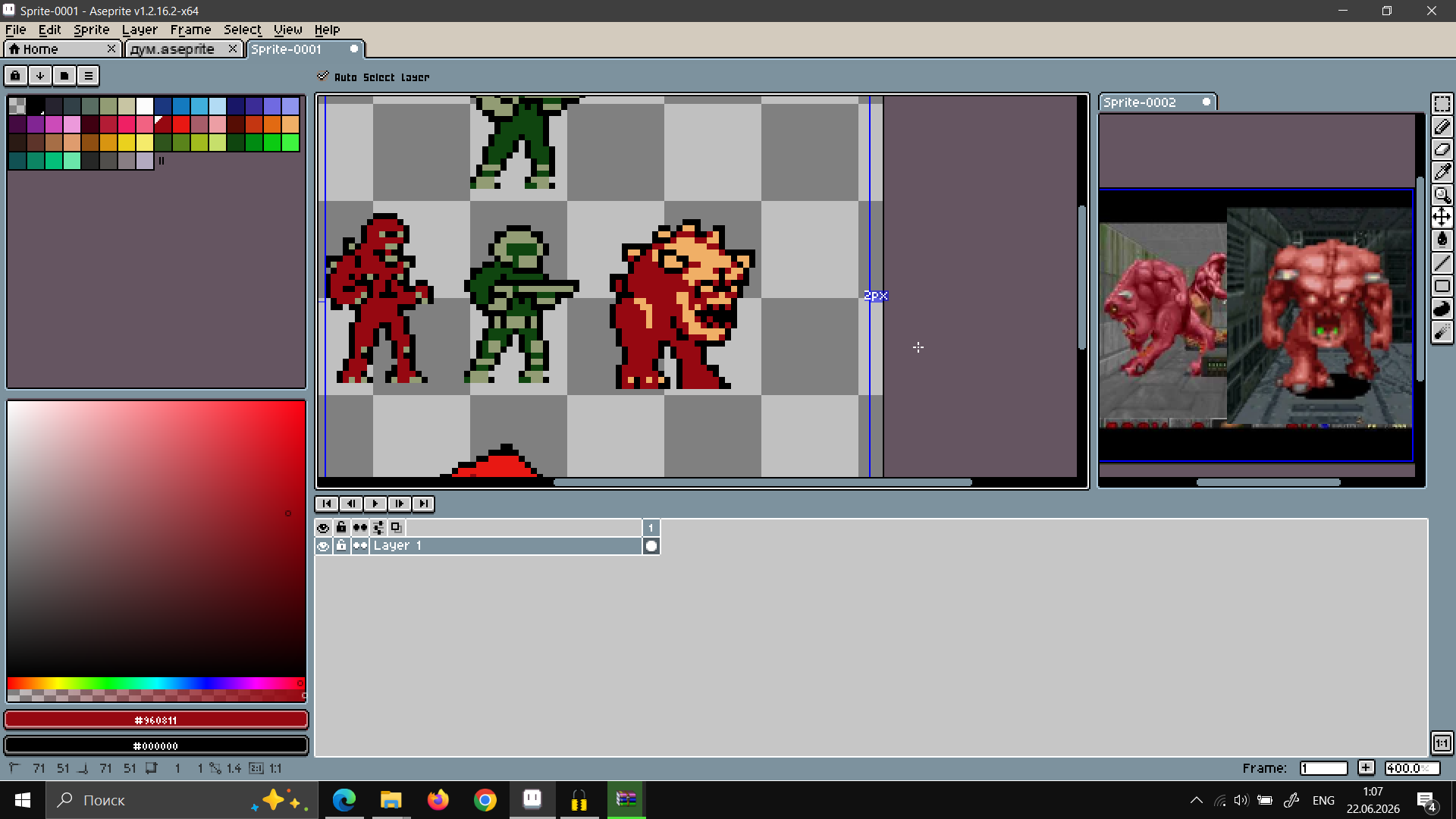Click the alpha transparency slider under hue bar
Image resolution: width=1456 pixels, height=819 pixels.
(x=156, y=695)
